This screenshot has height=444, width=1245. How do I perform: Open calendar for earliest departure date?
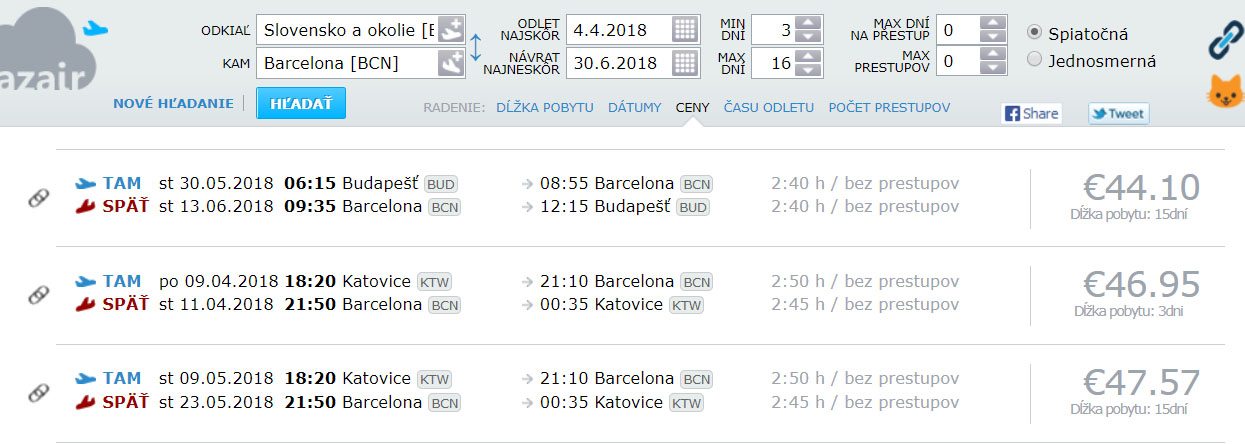684,29
